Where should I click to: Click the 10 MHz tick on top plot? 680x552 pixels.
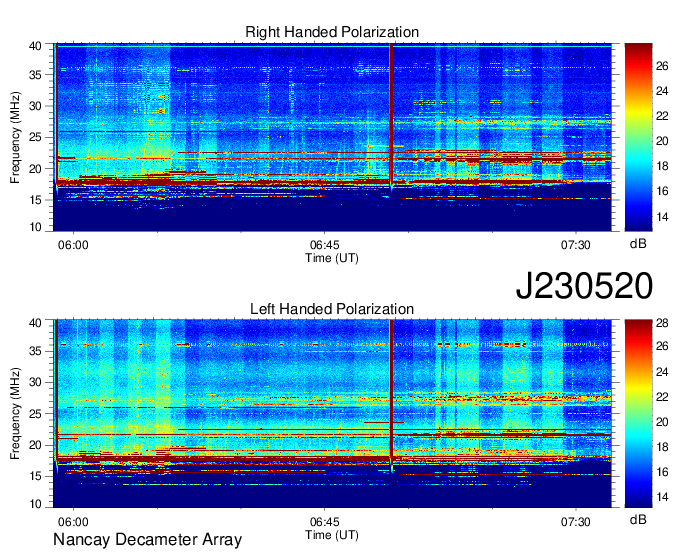tap(35, 227)
